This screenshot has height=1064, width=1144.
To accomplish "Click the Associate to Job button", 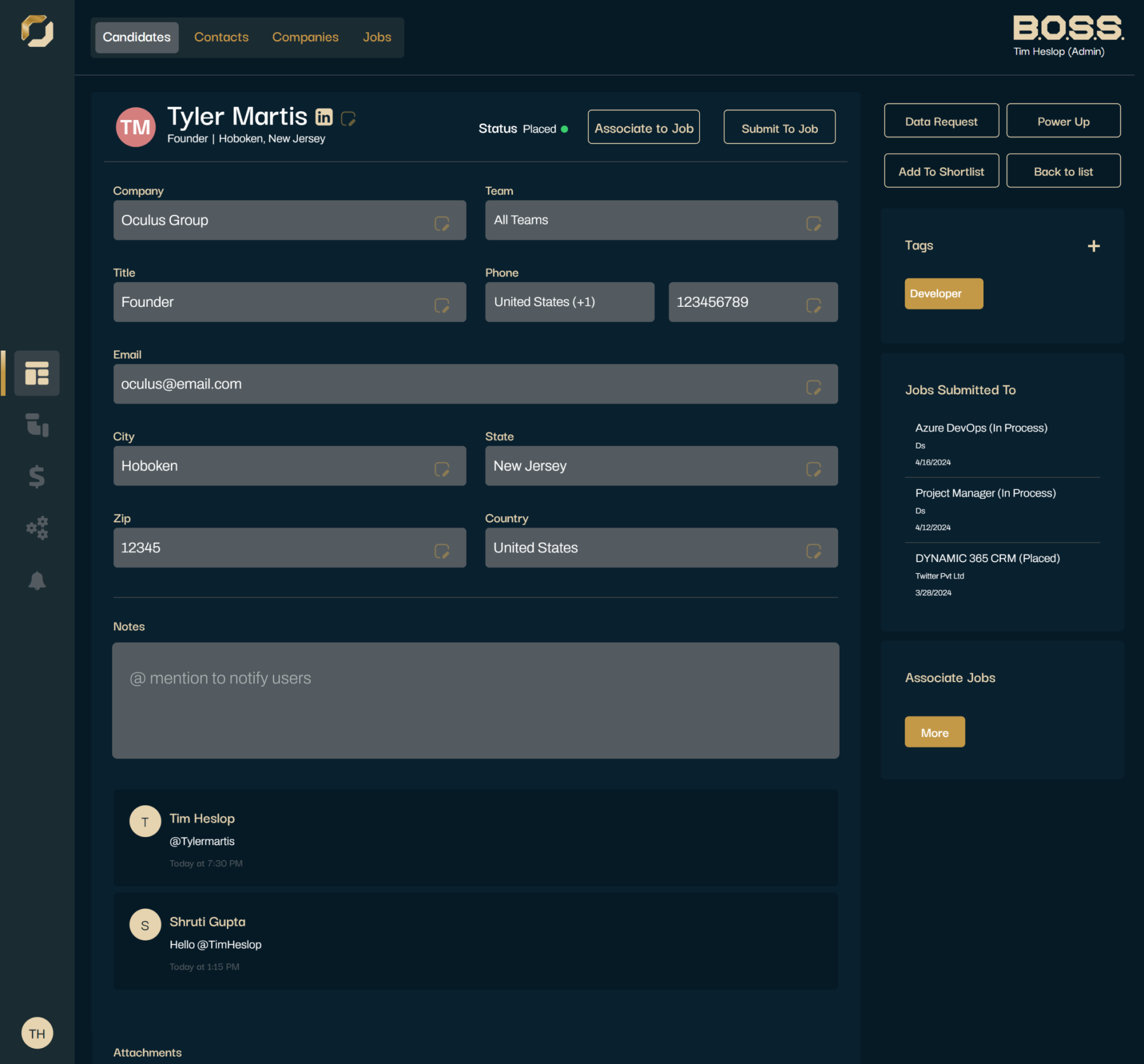I will (x=643, y=128).
